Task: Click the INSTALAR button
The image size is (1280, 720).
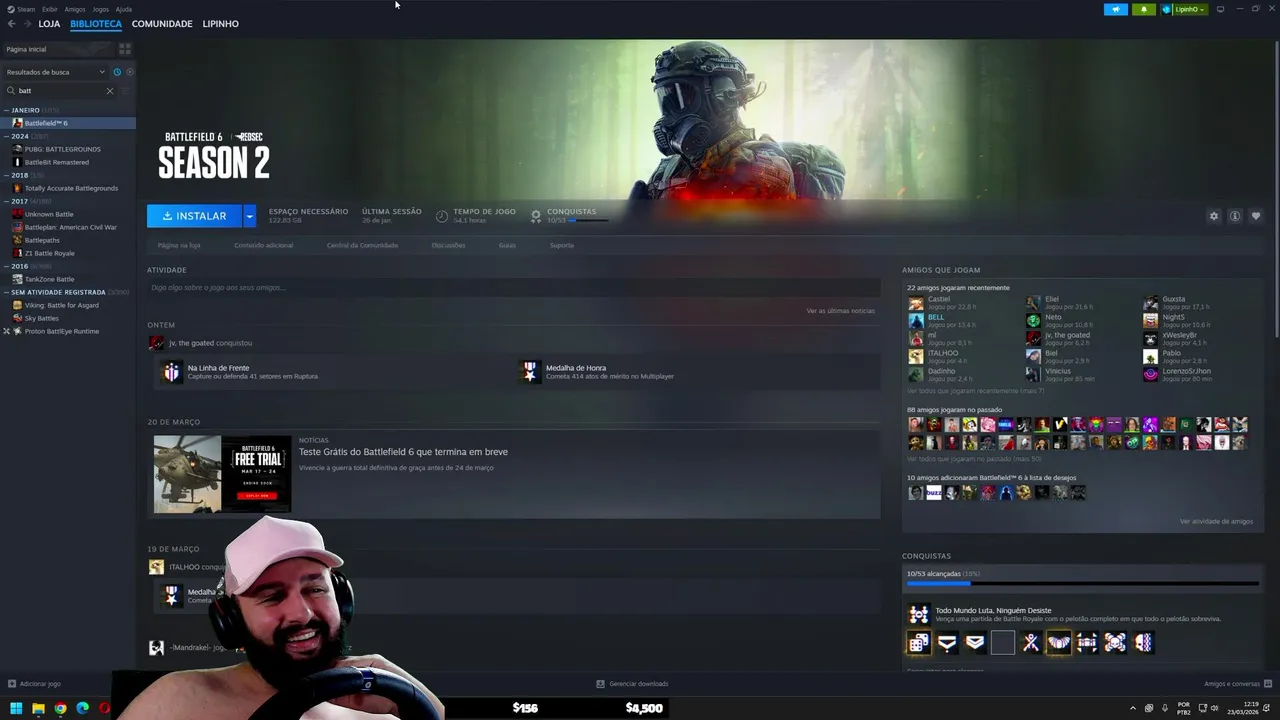Action: click(194, 216)
